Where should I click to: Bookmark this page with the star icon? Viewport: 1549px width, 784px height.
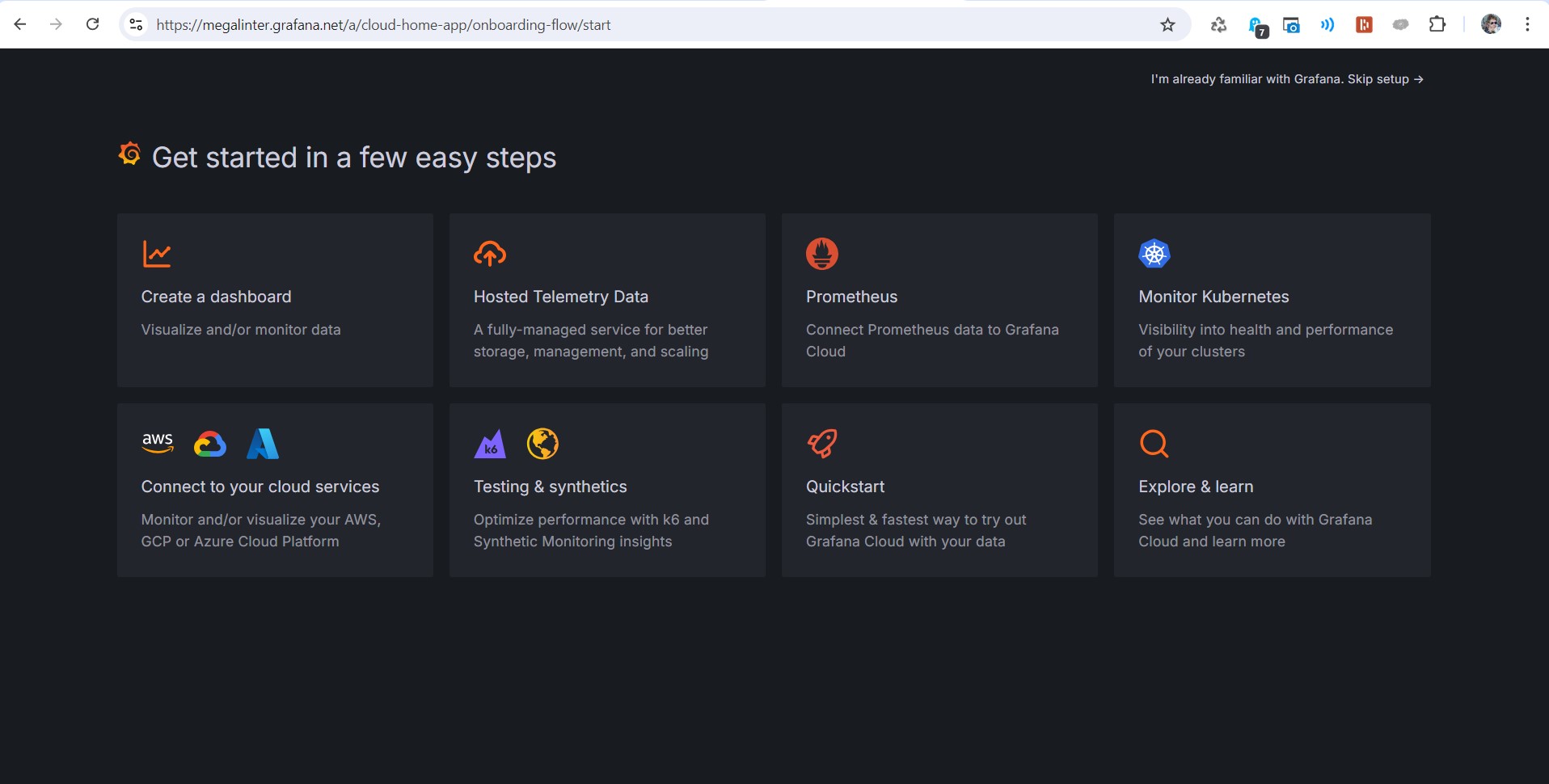(x=1167, y=25)
